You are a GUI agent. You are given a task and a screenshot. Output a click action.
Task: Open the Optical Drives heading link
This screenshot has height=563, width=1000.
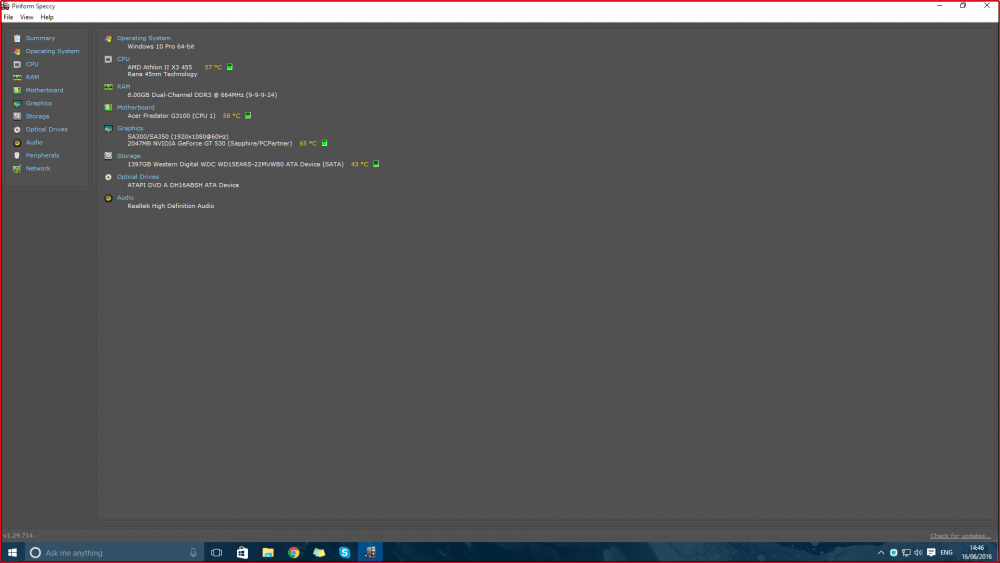(138, 177)
